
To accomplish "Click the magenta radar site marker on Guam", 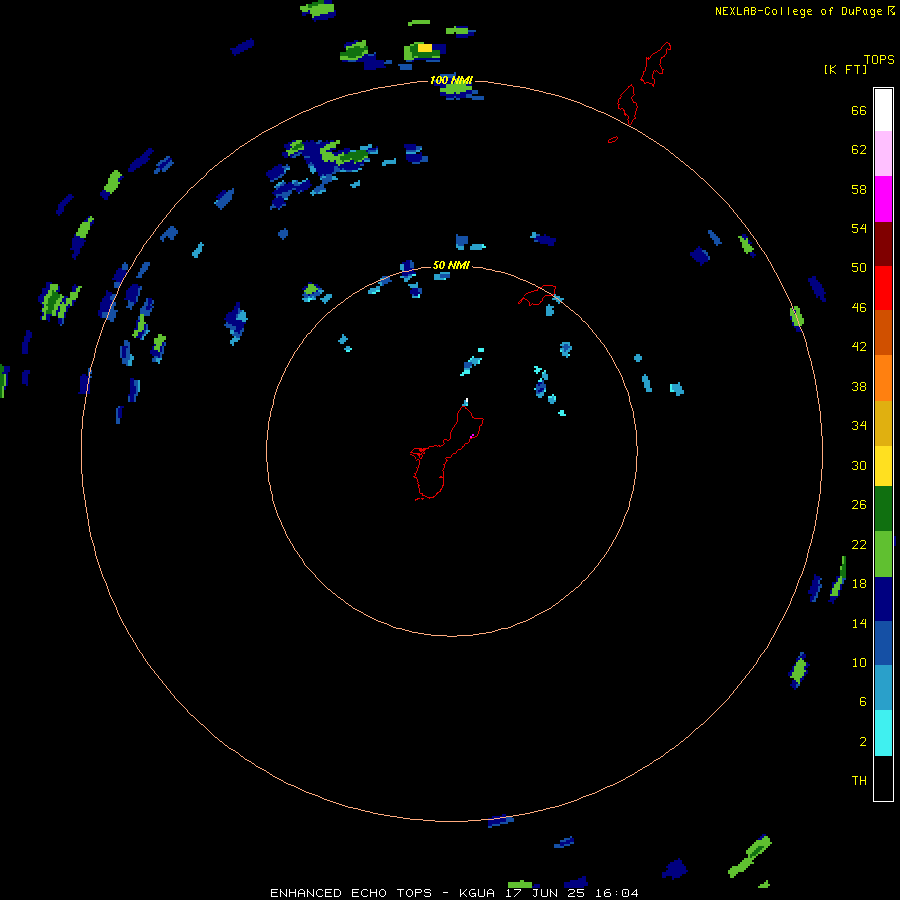I will click(472, 437).
